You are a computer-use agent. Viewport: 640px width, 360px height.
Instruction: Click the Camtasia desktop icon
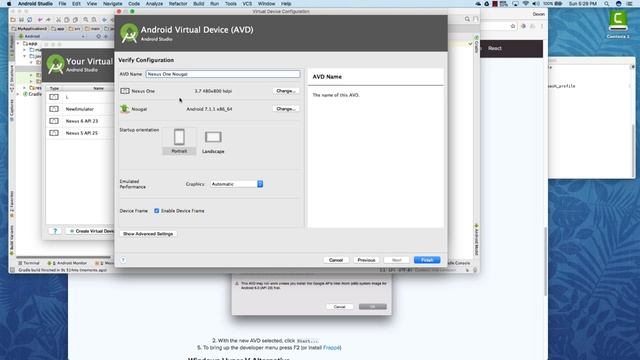click(x=618, y=25)
